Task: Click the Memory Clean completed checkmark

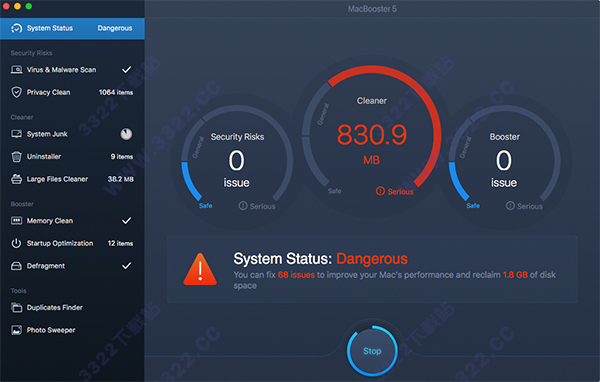Action: point(126,221)
